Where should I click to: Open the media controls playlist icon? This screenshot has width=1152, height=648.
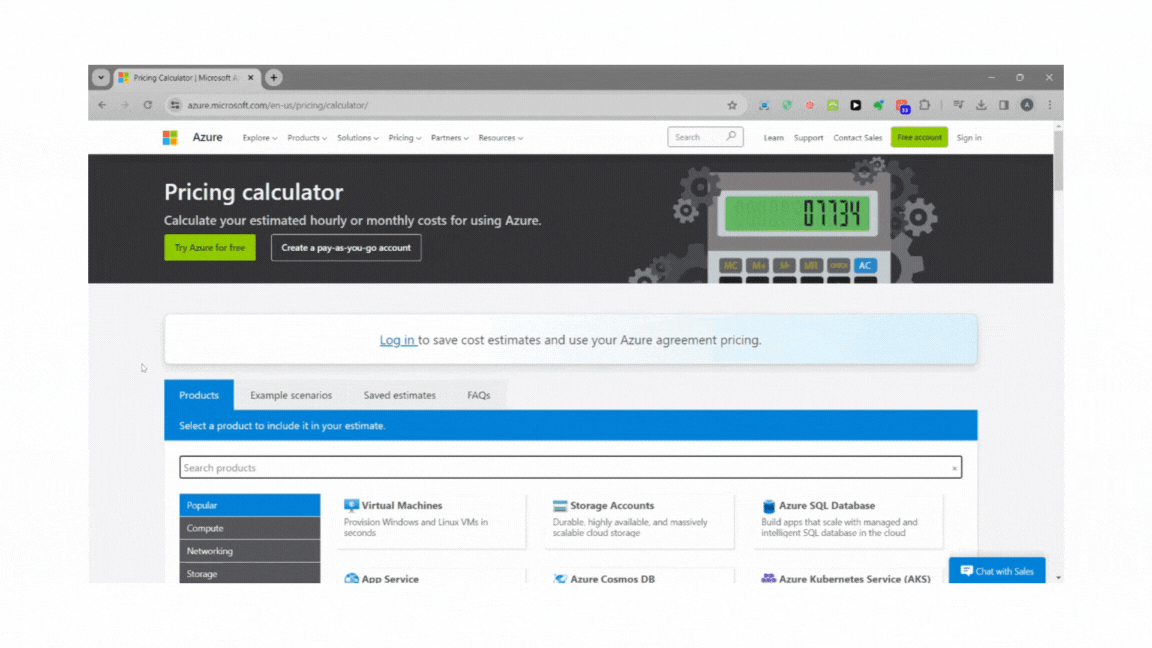pos(958,105)
